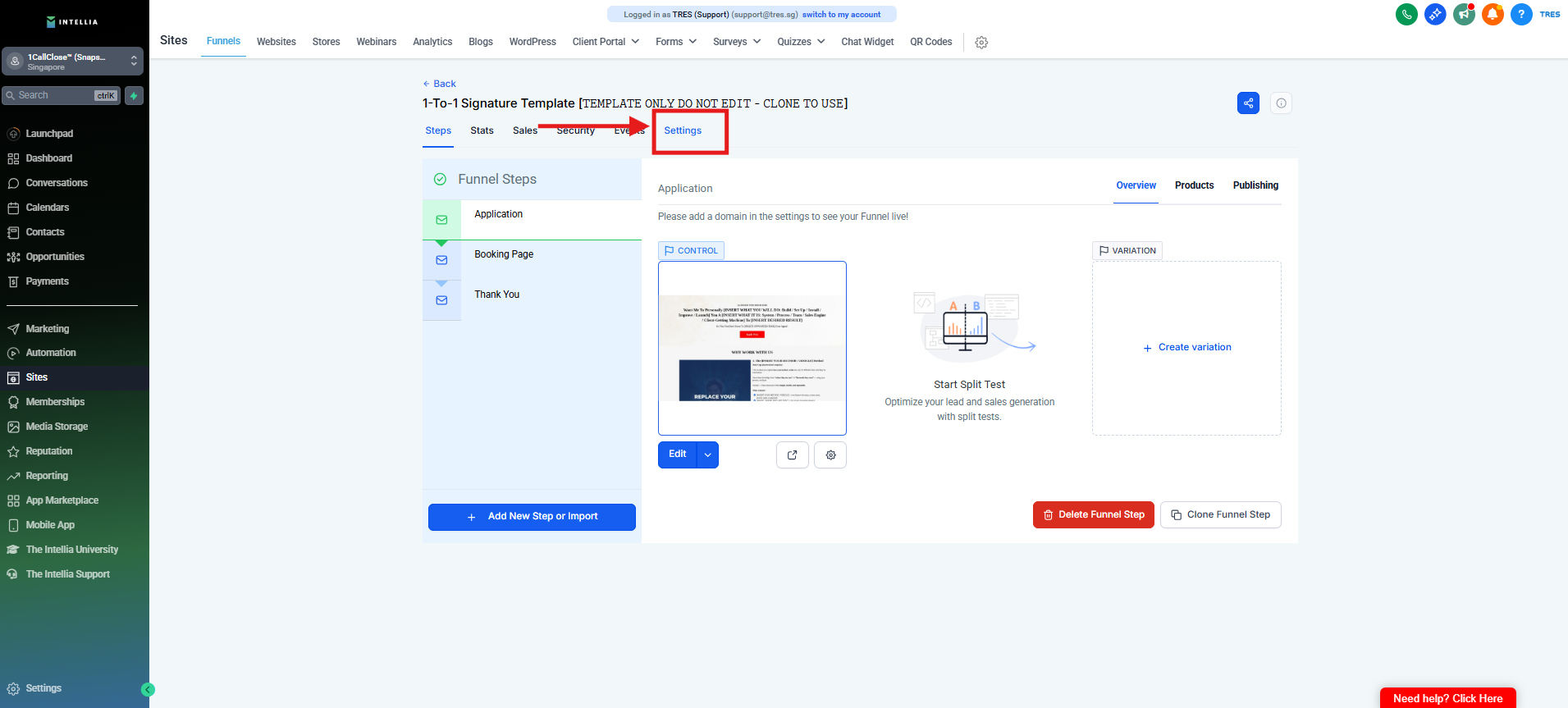Open the step page settings gear icon

[x=830, y=454]
